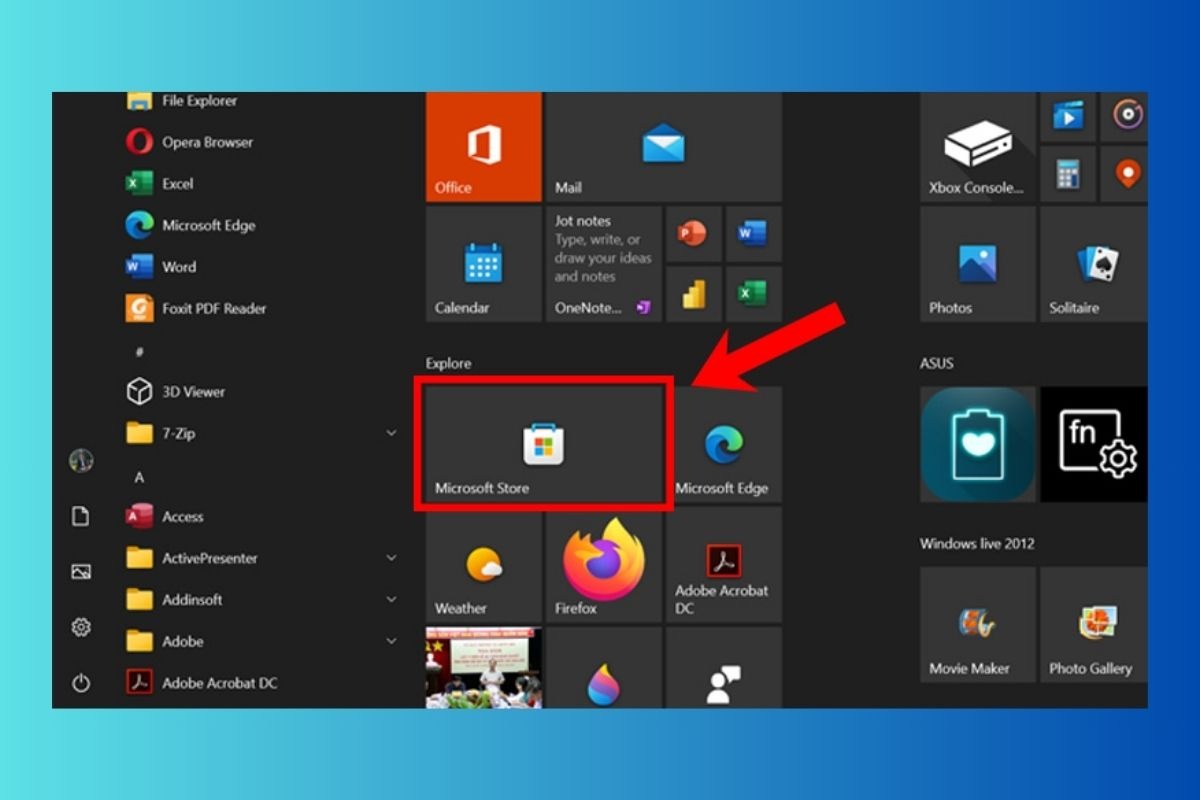Expand the ActivePresenter folder chevron
The height and width of the screenshot is (800, 1200).
tap(391, 558)
